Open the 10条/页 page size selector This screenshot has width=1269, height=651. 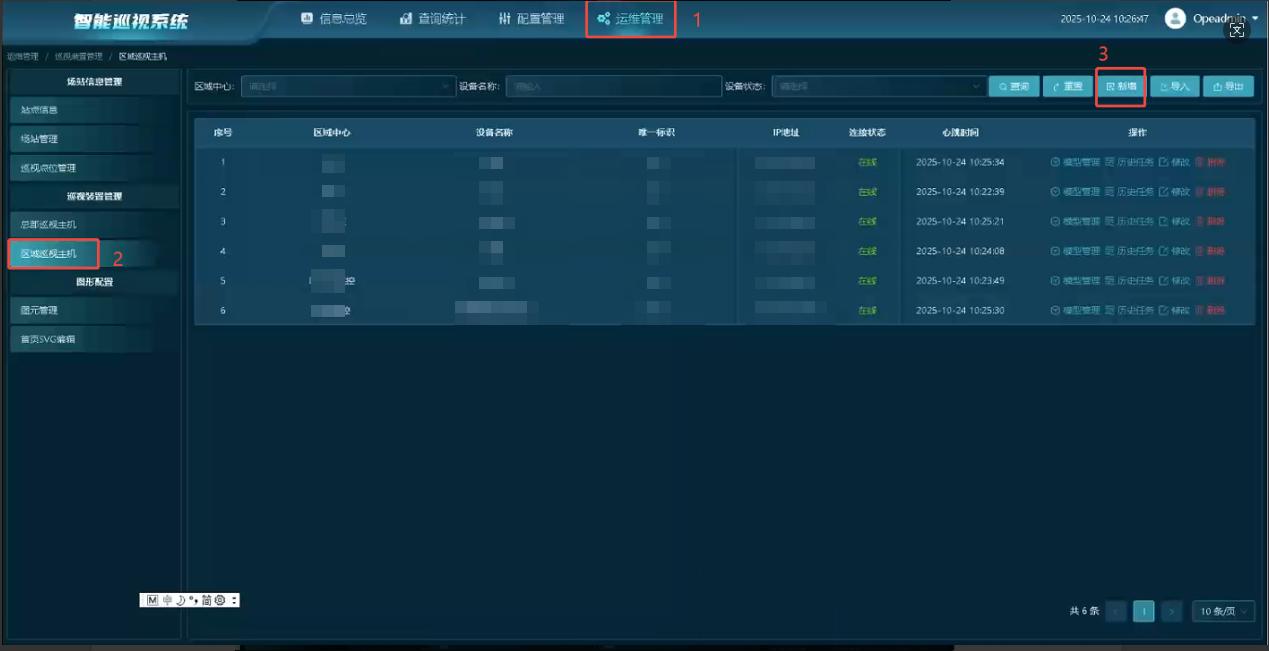1223,611
